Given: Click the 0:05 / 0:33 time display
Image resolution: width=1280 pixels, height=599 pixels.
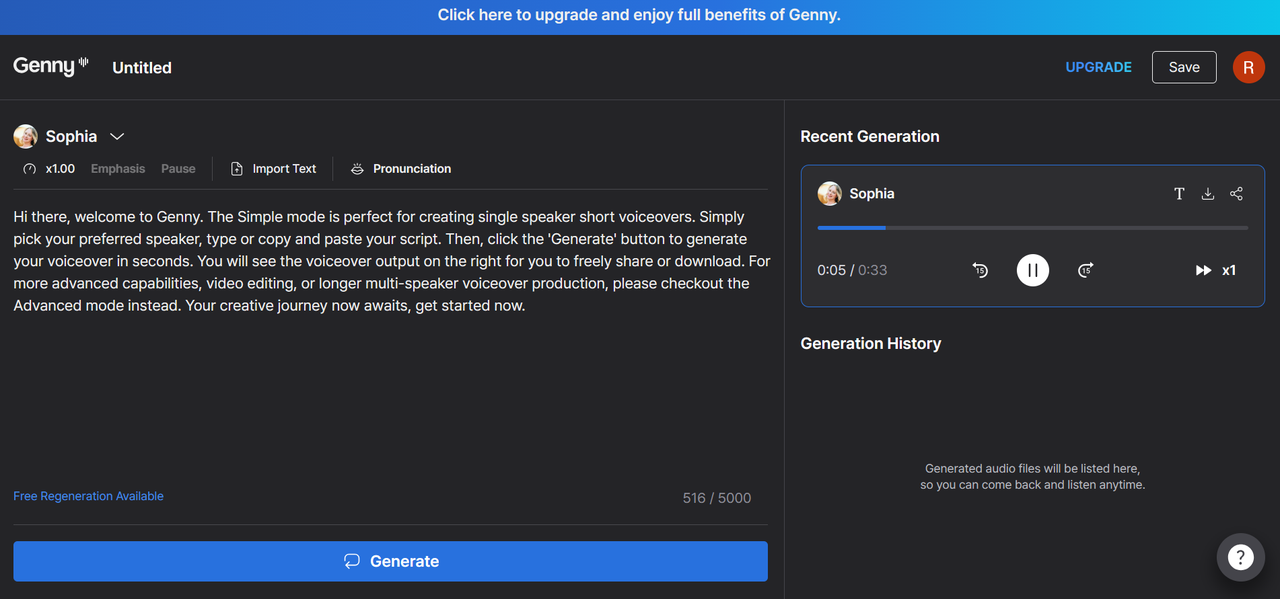Looking at the screenshot, I should click(852, 270).
